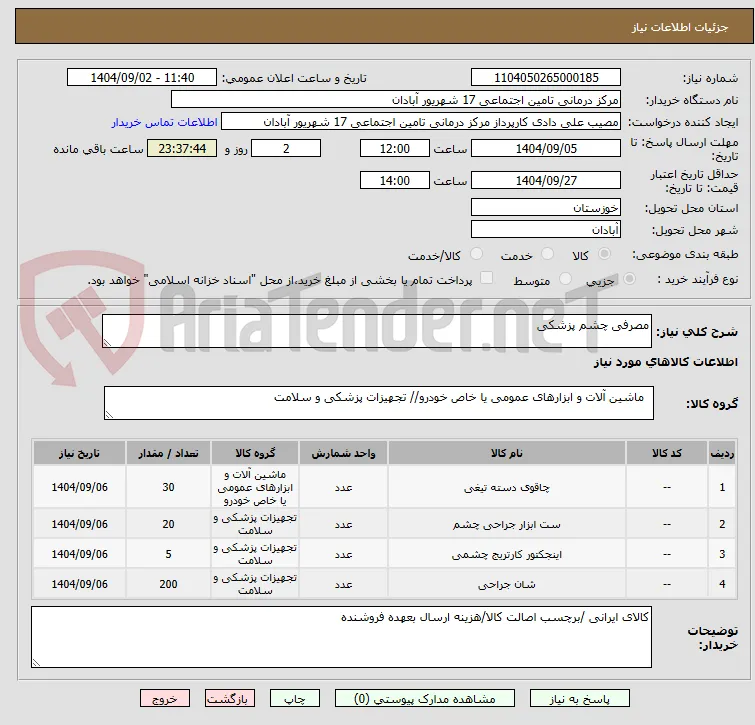Click the date 1404/09/06 for چاقوی دسته تیغی
Screen dimensions: 755x725
coord(79,487)
